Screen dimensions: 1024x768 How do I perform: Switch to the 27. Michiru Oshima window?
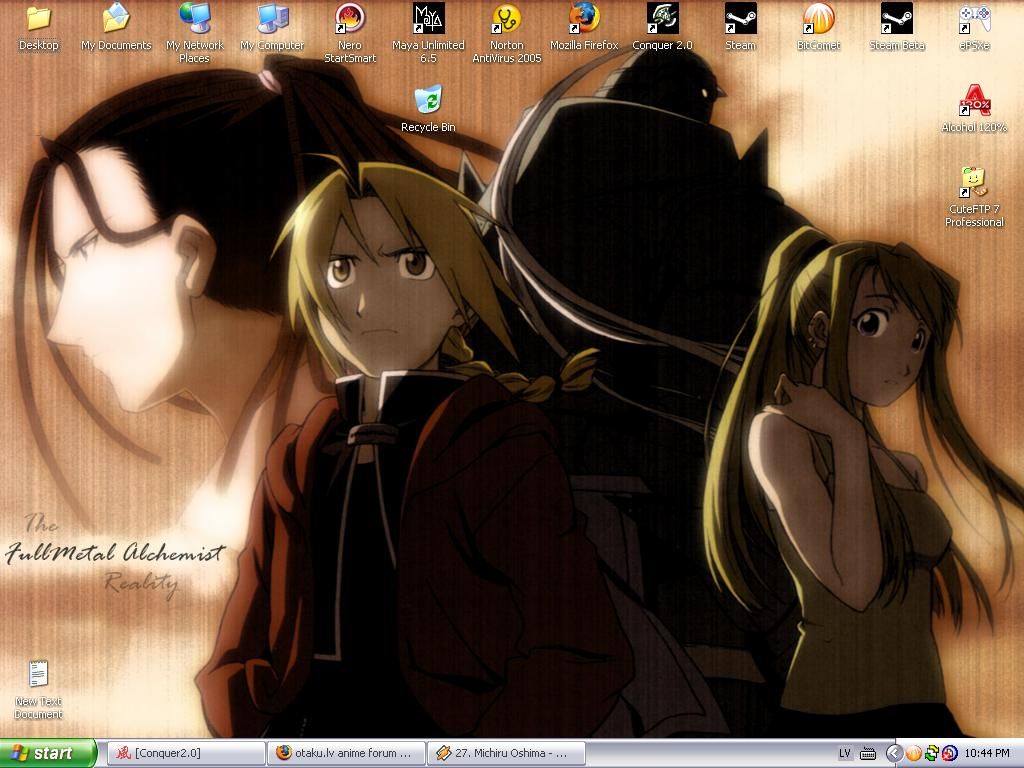506,754
